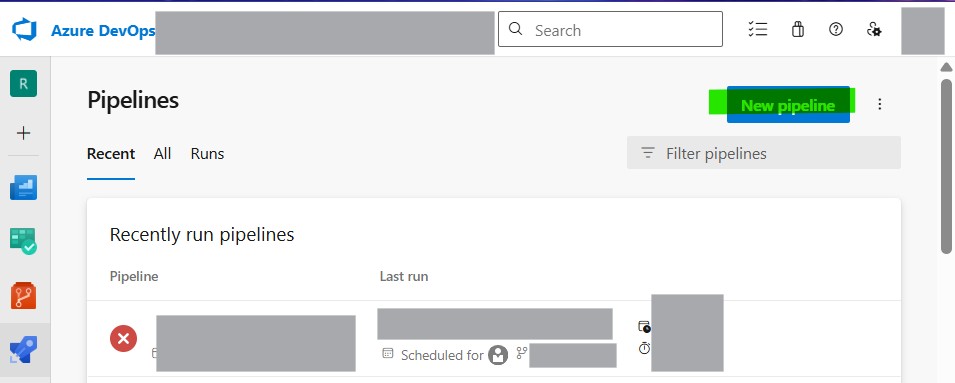Open Repos icon in the sidebar
Image resolution: width=955 pixels, height=383 pixels.
(23, 295)
